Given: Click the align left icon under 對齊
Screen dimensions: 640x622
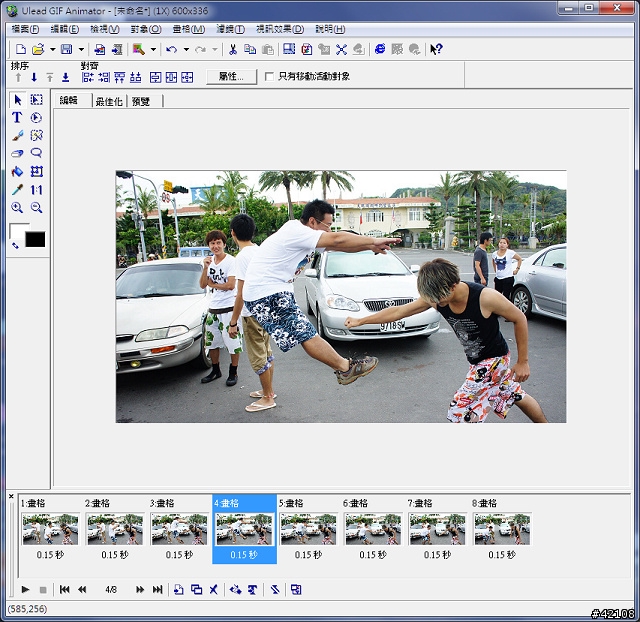Looking at the screenshot, I should click(88, 77).
